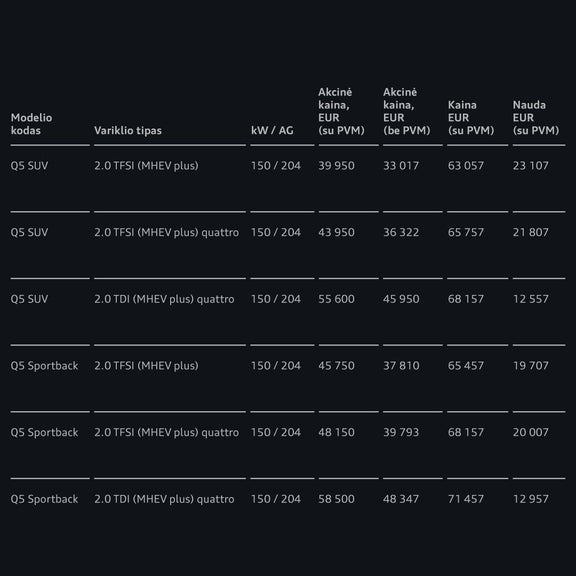Click 2.0 TFSI (MHEV plus) quattro SUV row
Image resolution: width=576 pixels, height=576 pixels.
(288, 232)
